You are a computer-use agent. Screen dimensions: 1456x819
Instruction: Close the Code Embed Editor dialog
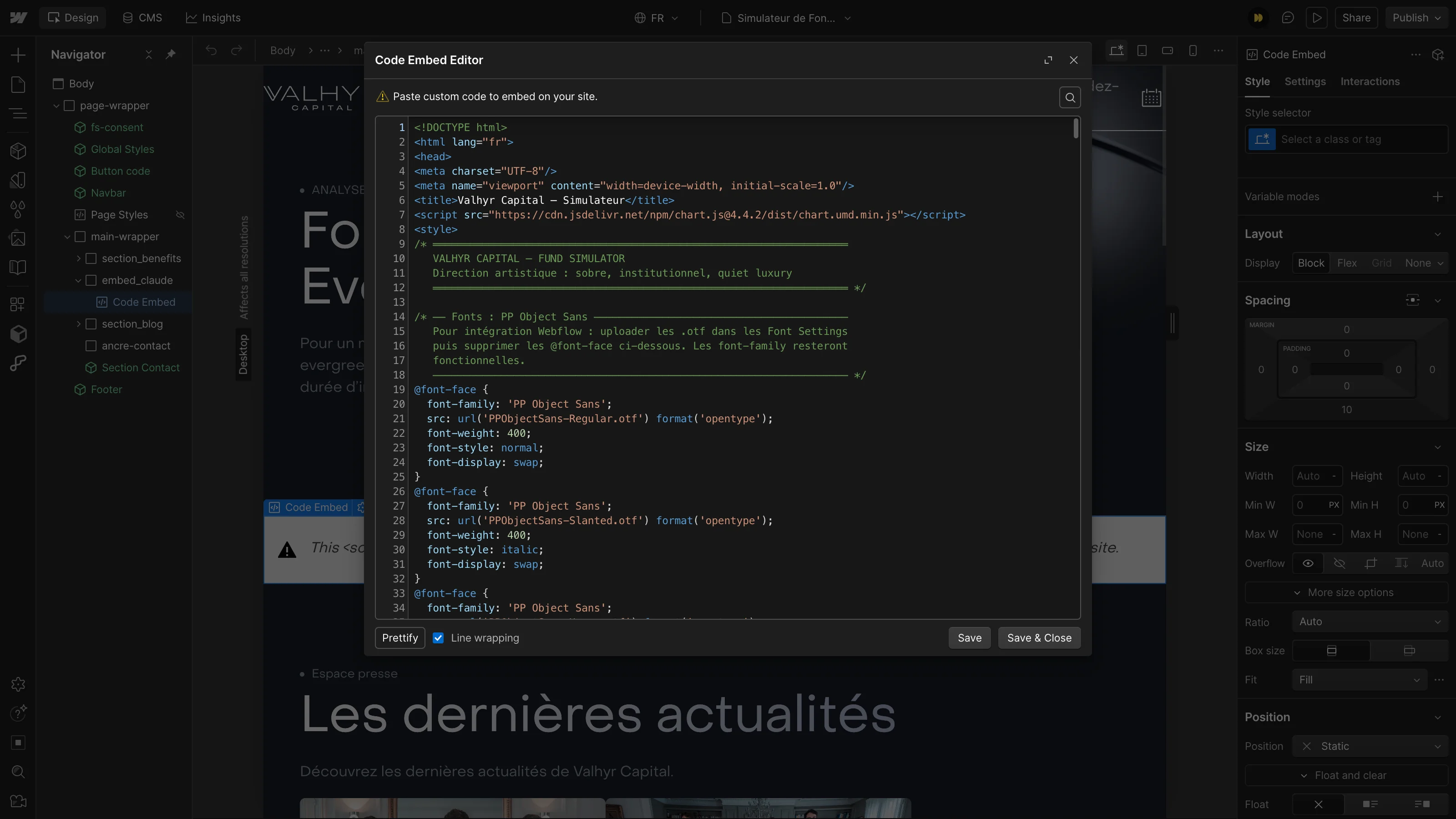(1073, 60)
